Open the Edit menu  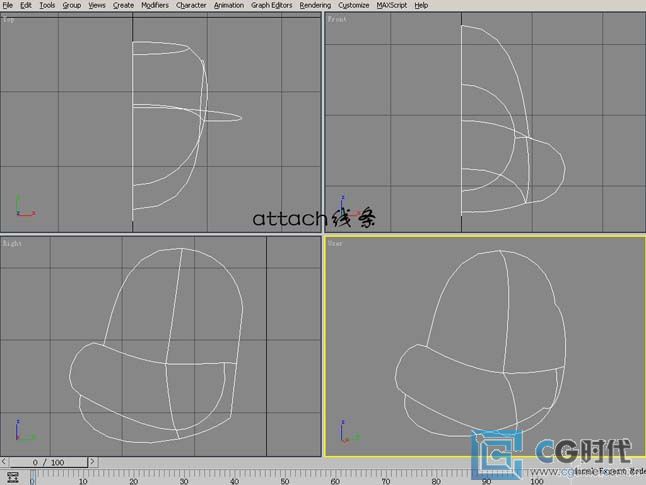[26, 5]
